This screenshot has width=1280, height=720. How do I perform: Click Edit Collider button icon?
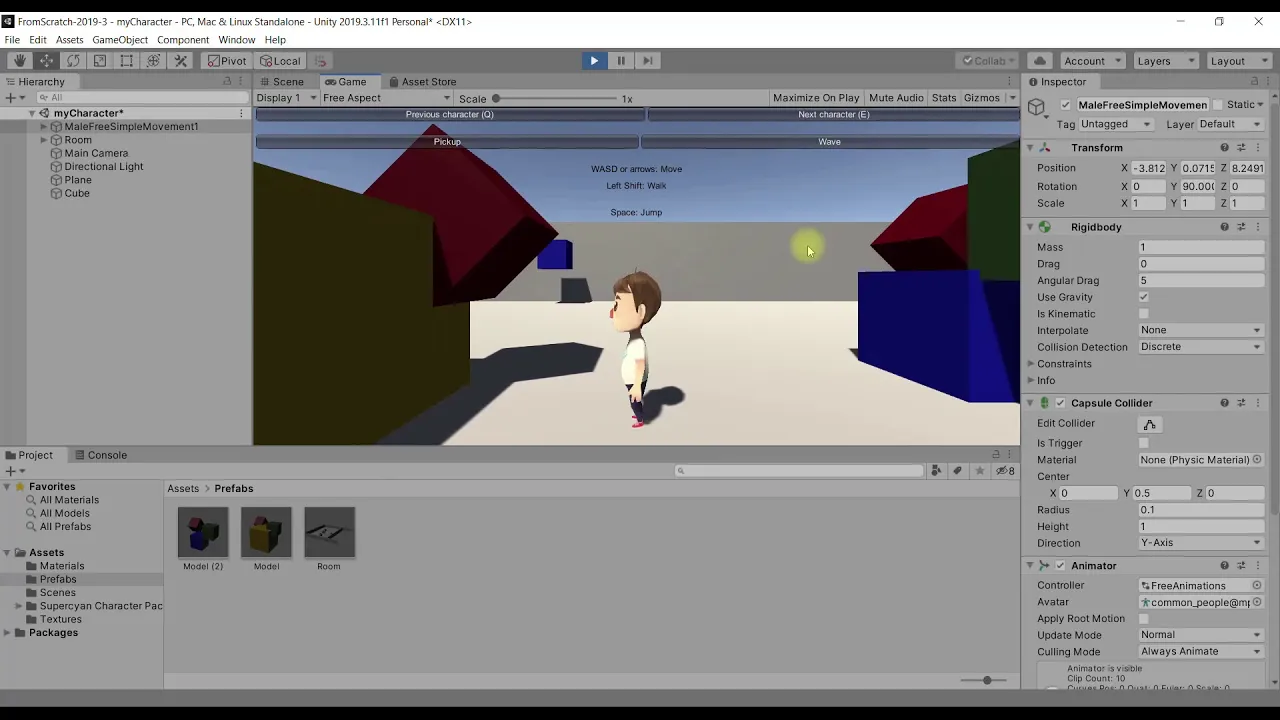(x=1150, y=424)
